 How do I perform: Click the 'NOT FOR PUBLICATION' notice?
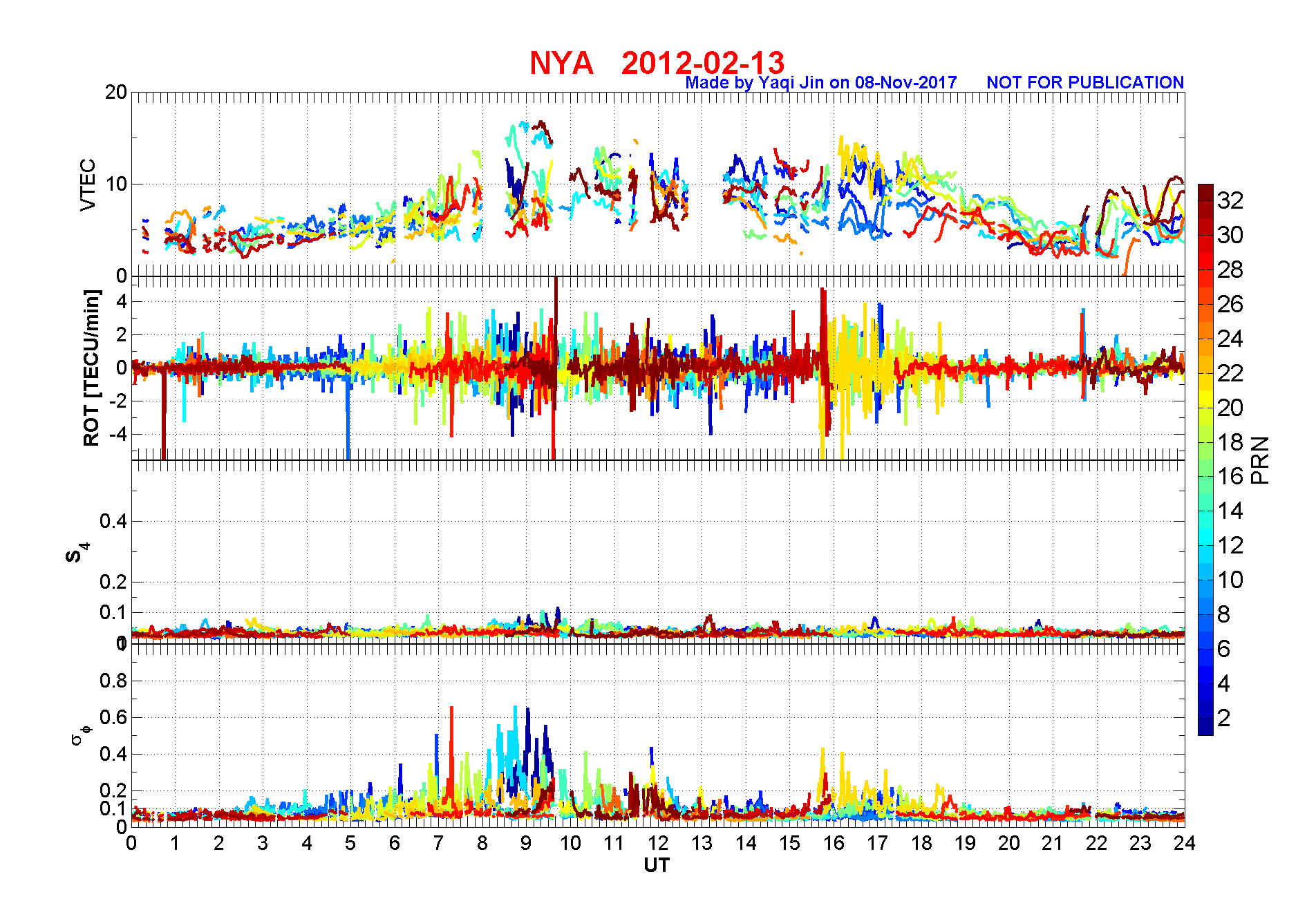pyautogui.click(x=1085, y=83)
